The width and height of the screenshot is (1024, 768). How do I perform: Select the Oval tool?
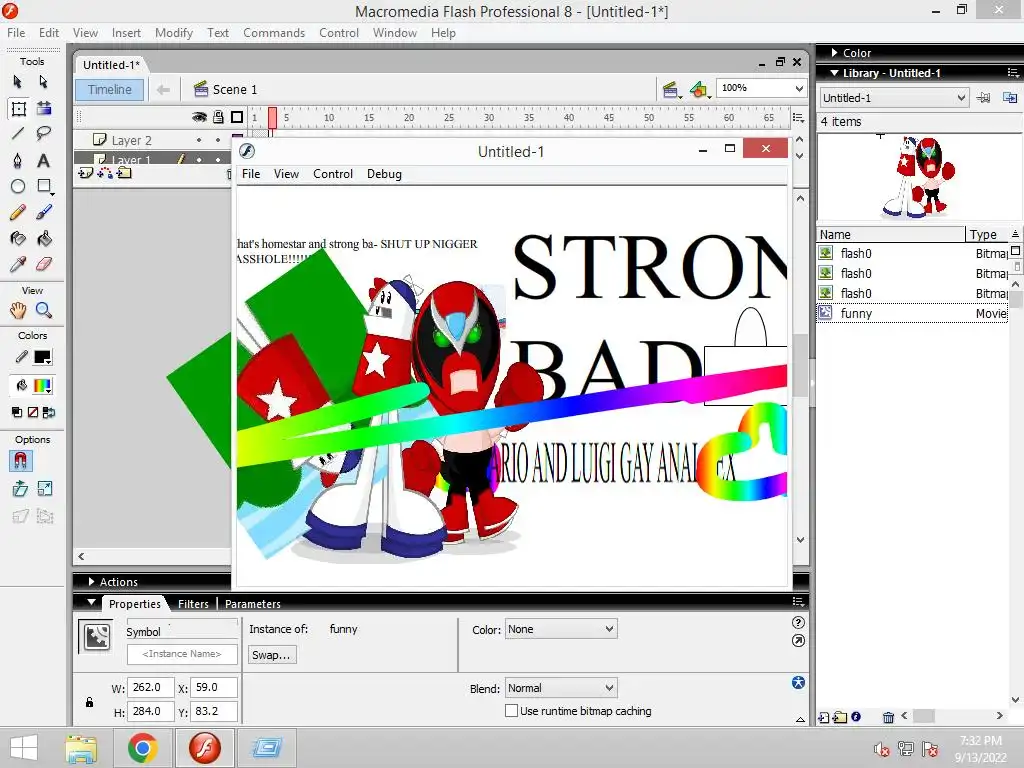(18, 187)
